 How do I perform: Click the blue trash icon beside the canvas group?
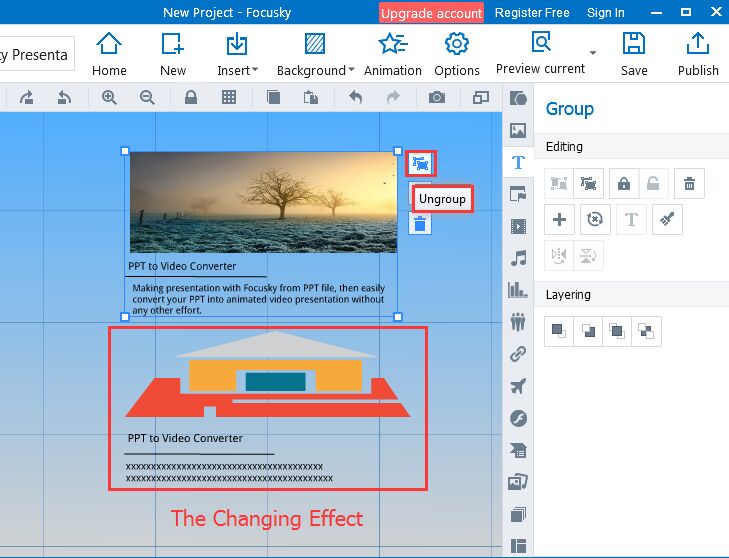click(x=420, y=224)
